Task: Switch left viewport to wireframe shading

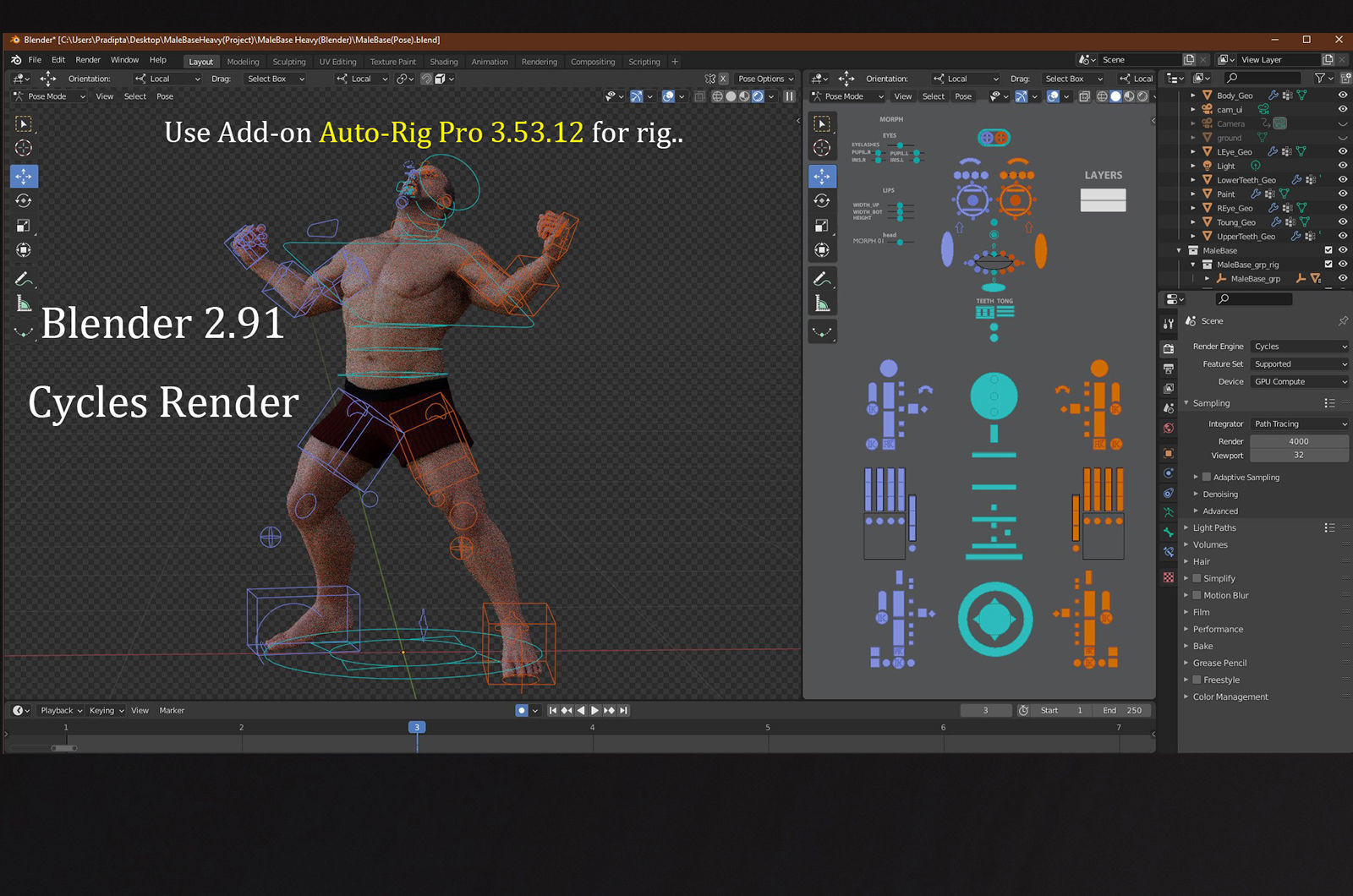Action: [717, 96]
